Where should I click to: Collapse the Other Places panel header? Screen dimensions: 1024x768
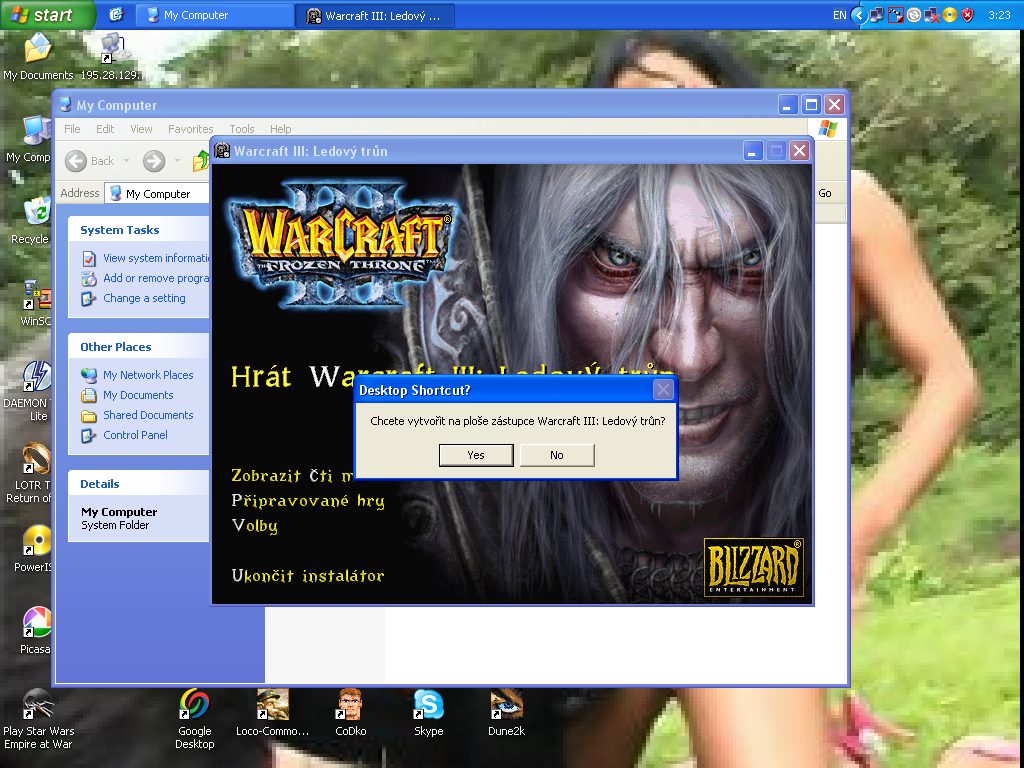[138, 347]
